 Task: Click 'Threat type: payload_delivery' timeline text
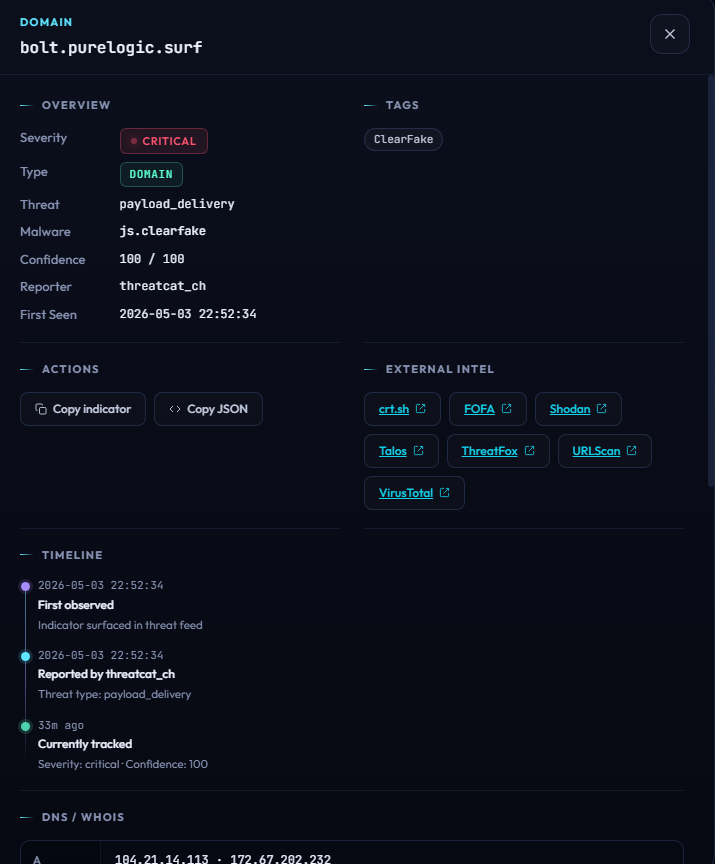click(x=115, y=694)
